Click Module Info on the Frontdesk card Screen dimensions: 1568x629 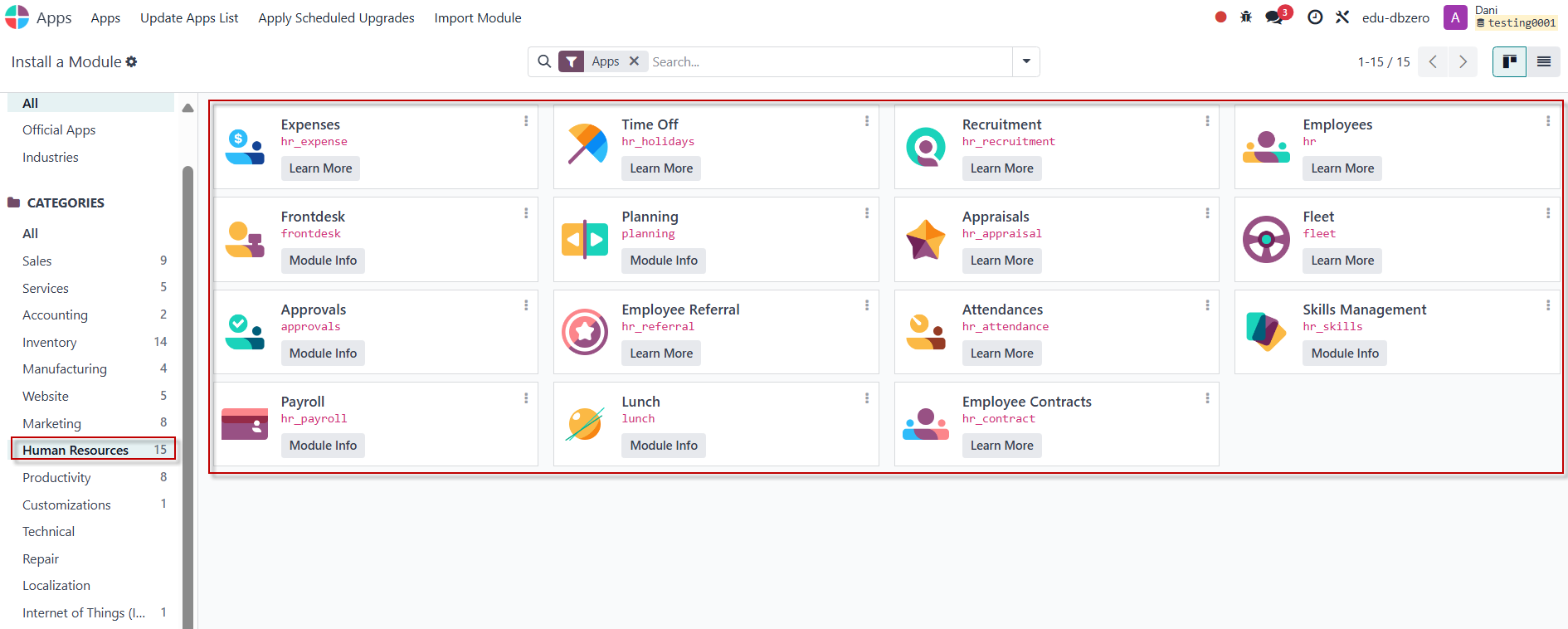[x=323, y=261]
